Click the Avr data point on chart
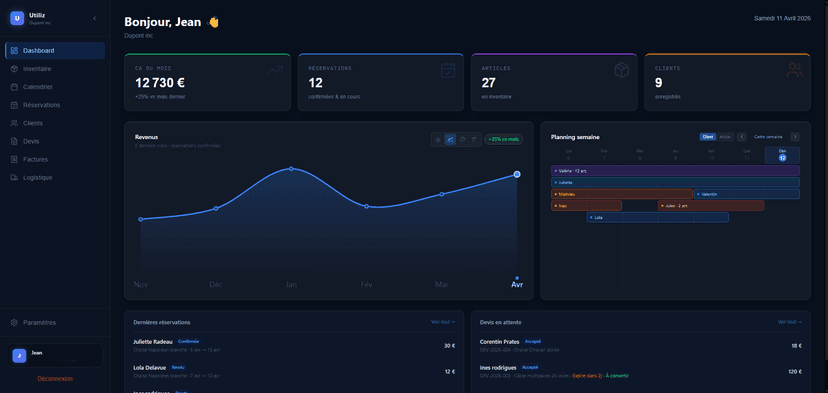 (517, 174)
